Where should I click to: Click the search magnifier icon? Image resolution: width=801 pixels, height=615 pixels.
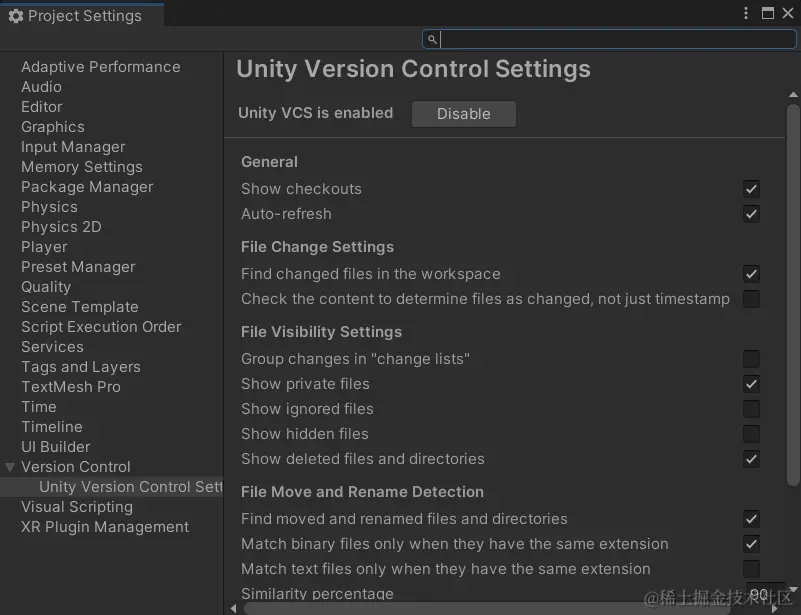coord(432,39)
